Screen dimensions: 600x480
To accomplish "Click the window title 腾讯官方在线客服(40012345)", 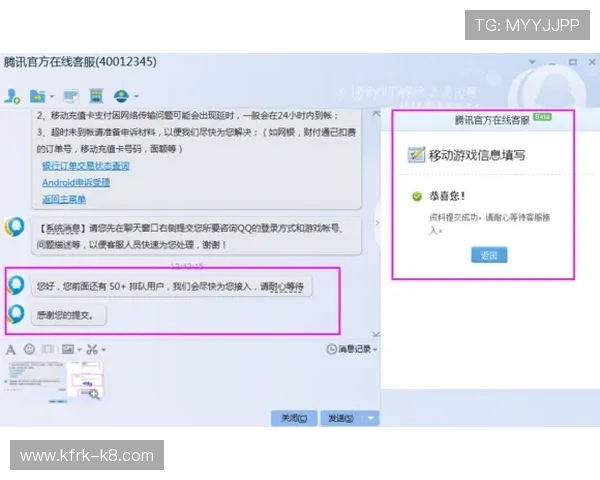I will (x=80, y=62).
